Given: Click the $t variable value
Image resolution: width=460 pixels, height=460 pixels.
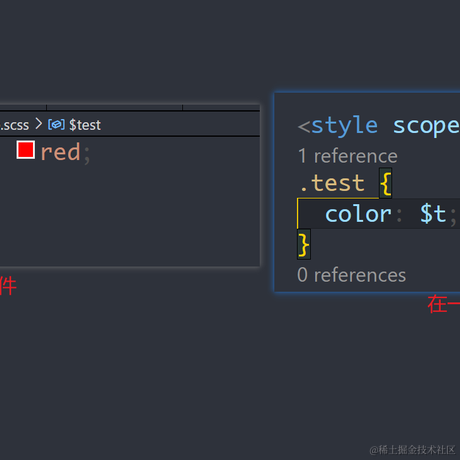Looking at the screenshot, I should [433, 214].
